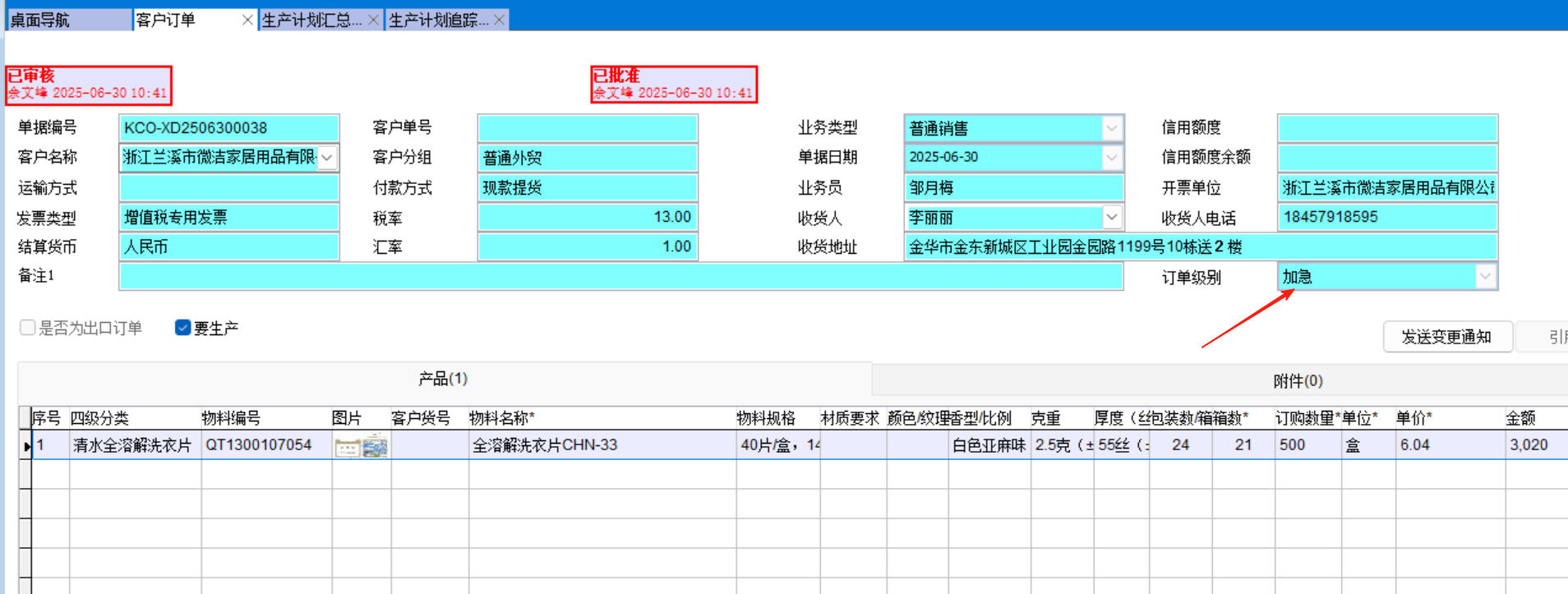Viewport: 1568px width, 594px height.
Task: Expand the 客户名称 dropdown
Action: tap(327, 157)
